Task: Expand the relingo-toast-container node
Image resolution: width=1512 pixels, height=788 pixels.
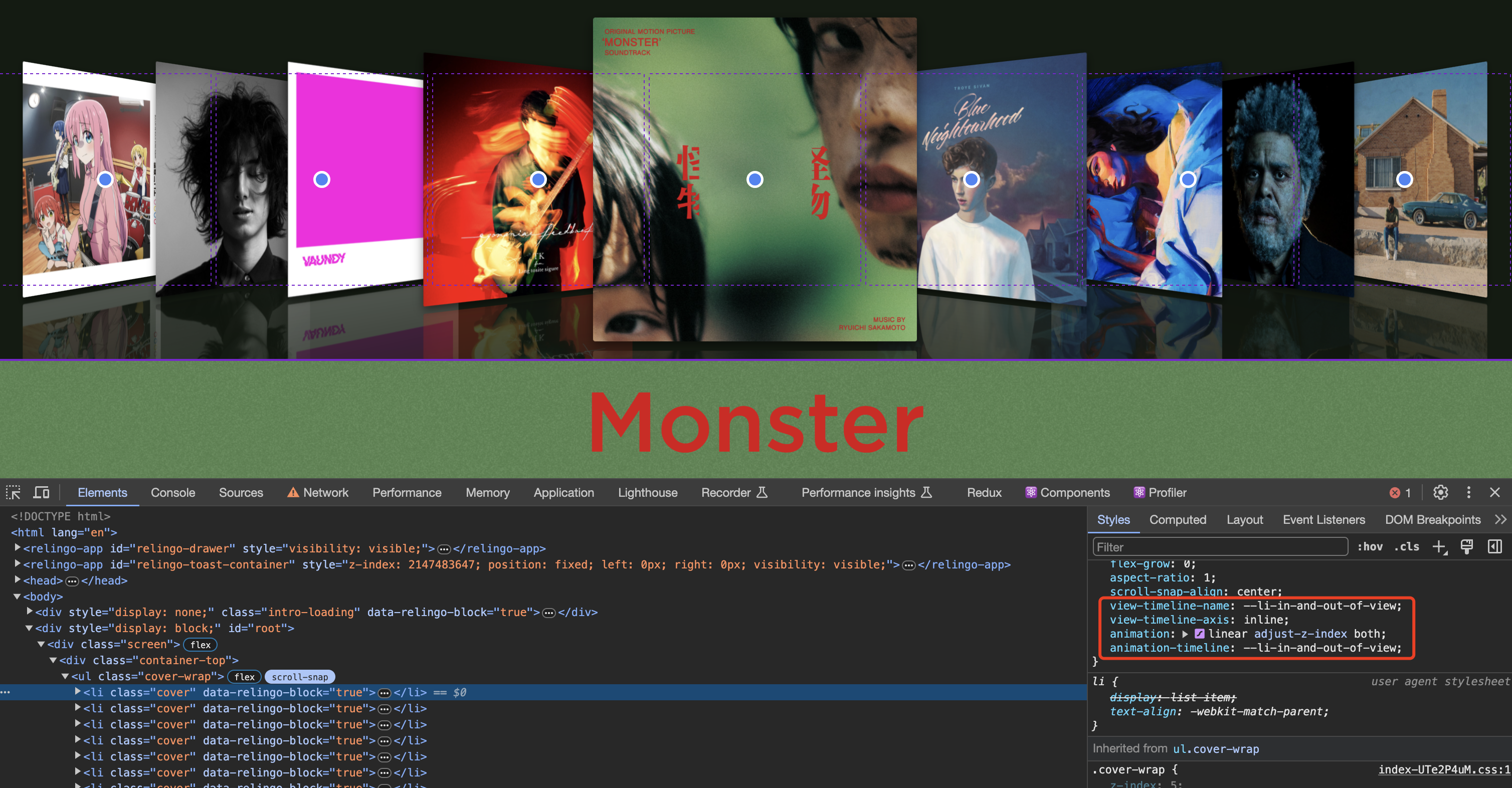Action: pyautogui.click(x=18, y=563)
